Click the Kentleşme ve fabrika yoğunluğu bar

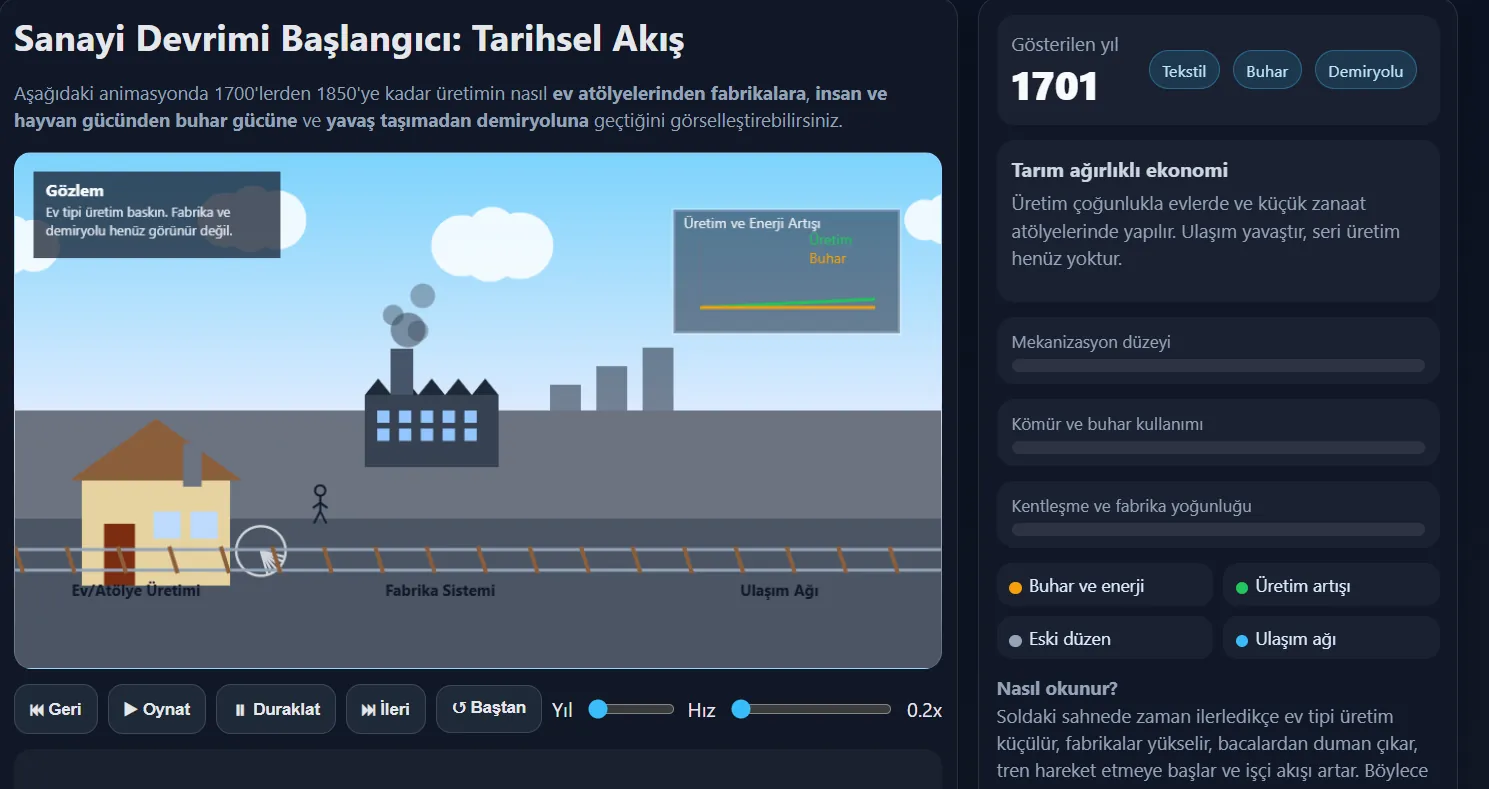(x=1218, y=529)
